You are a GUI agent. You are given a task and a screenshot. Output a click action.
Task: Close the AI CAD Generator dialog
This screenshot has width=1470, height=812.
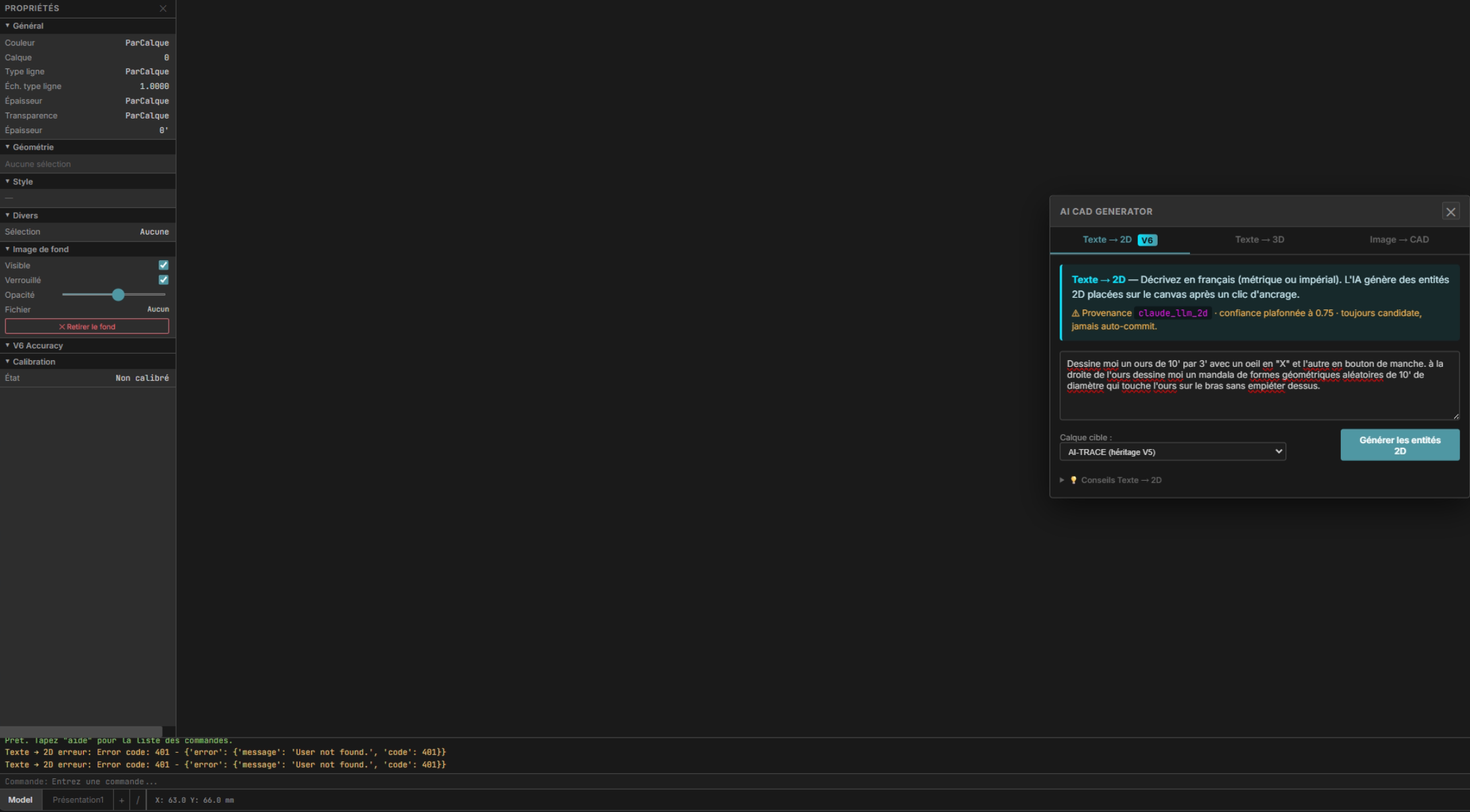(x=1450, y=211)
